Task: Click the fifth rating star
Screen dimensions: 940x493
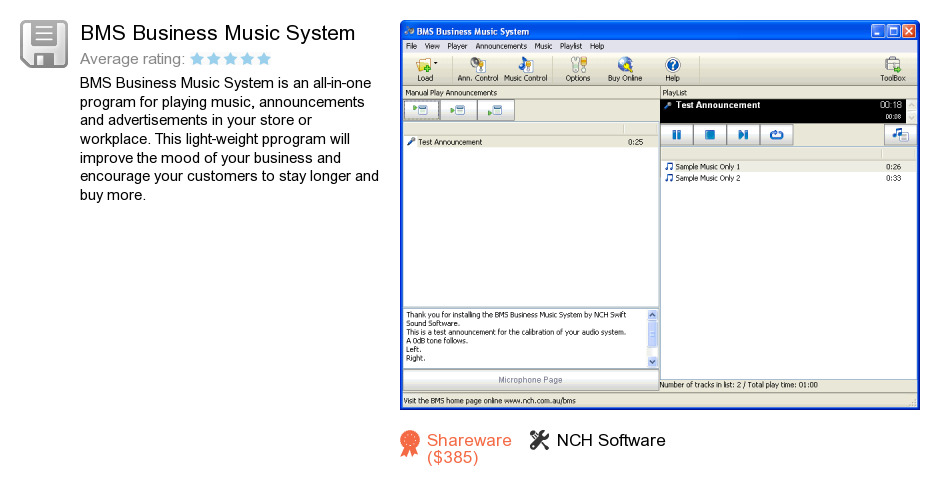Action: (x=264, y=59)
